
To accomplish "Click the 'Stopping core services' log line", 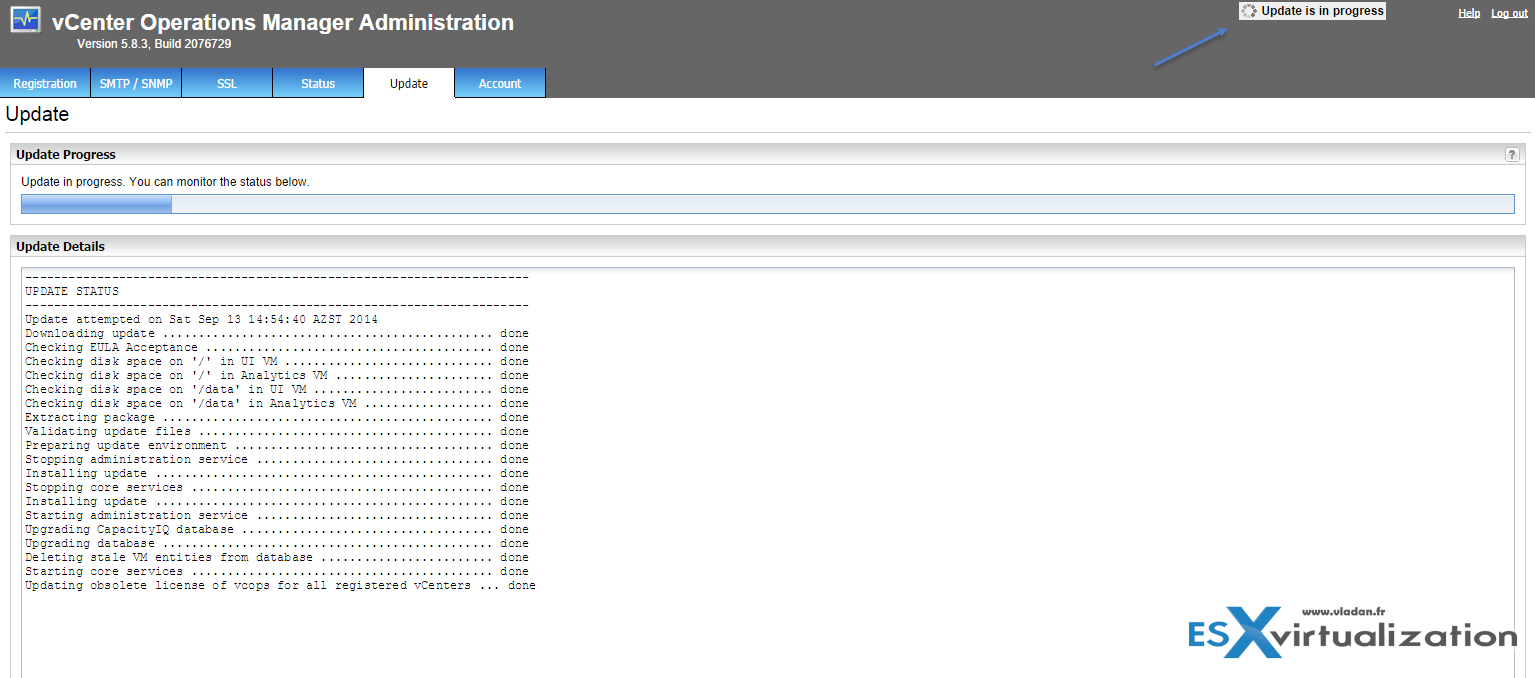I will (x=277, y=487).
